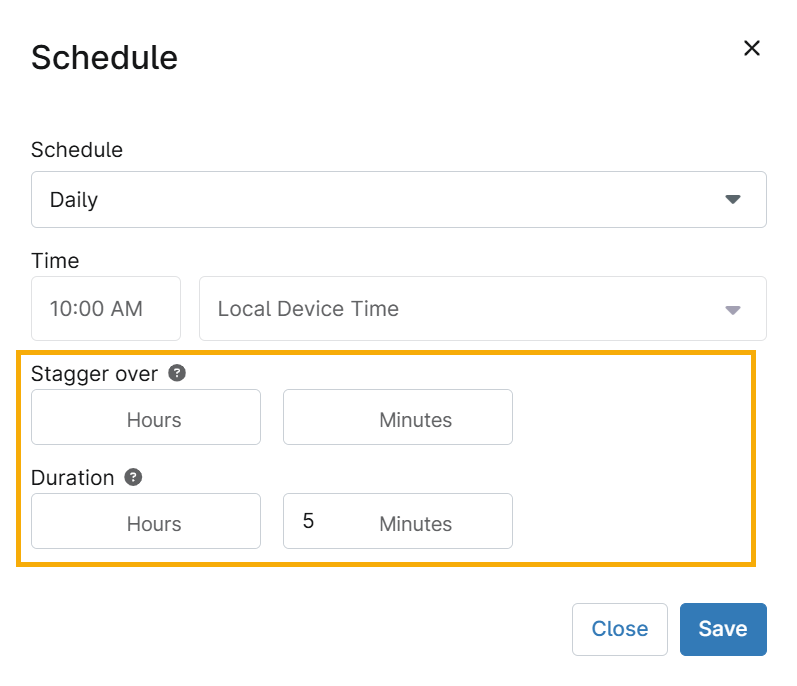Close the Schedule dialog with the X icon
Screen dimensions: 797x686
(x=752, y=48)
